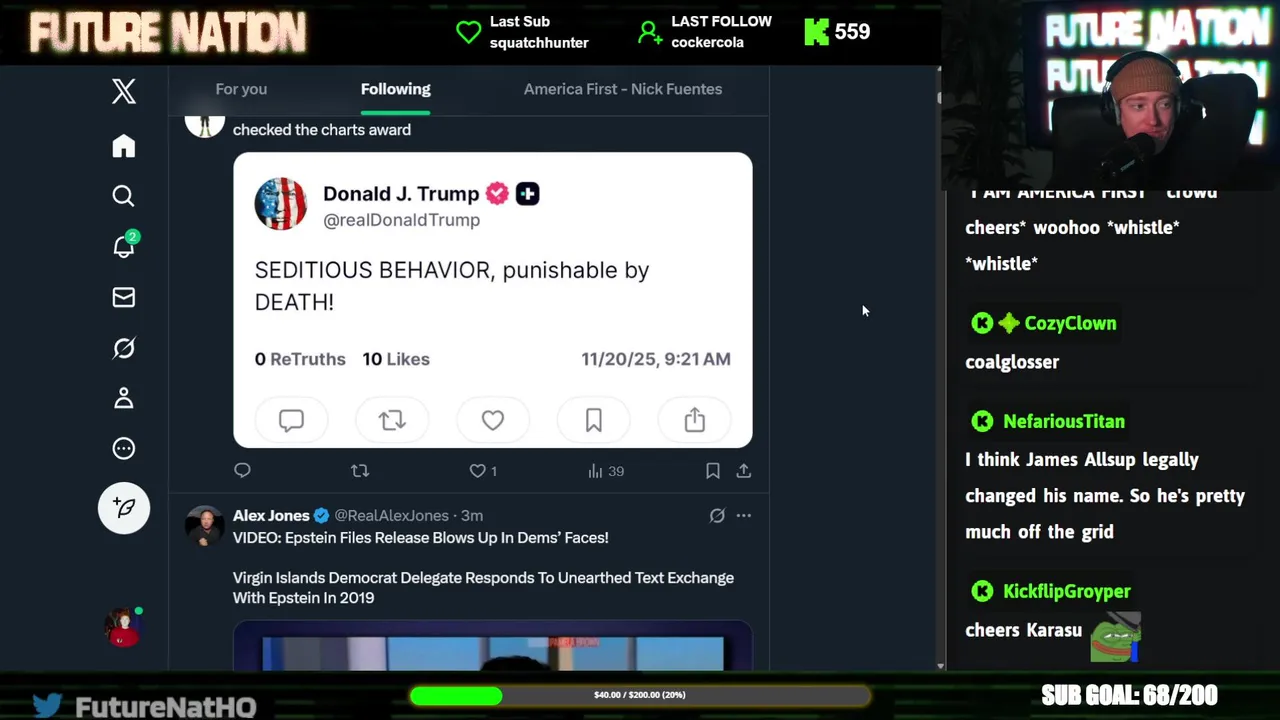1280x720 pixels.
Task: Click the pink verified badge on Trump
Action: (497, 194)
